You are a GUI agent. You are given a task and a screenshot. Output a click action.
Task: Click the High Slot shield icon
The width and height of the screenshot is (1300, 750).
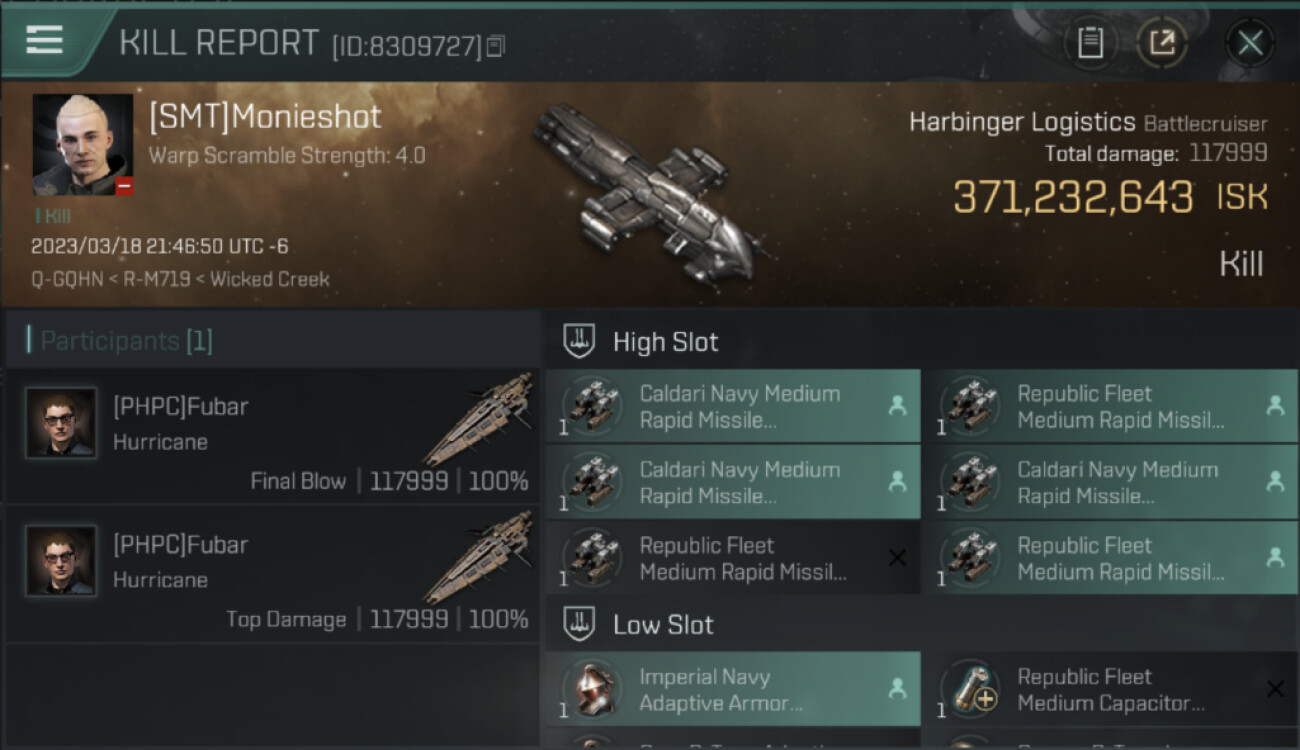[x=580, y=341]
